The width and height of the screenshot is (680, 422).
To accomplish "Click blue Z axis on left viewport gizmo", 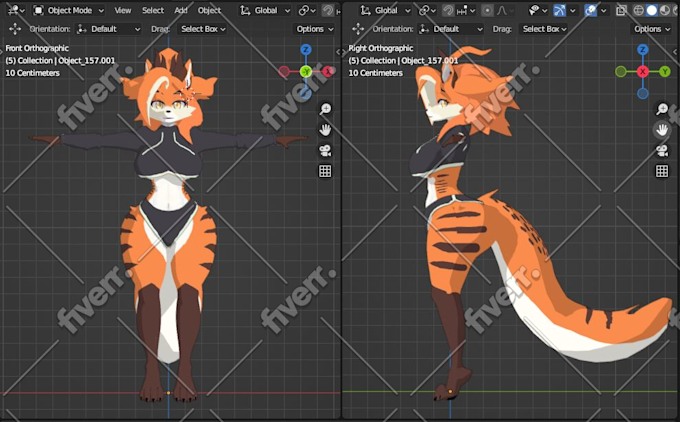I will tap(306, 49).
